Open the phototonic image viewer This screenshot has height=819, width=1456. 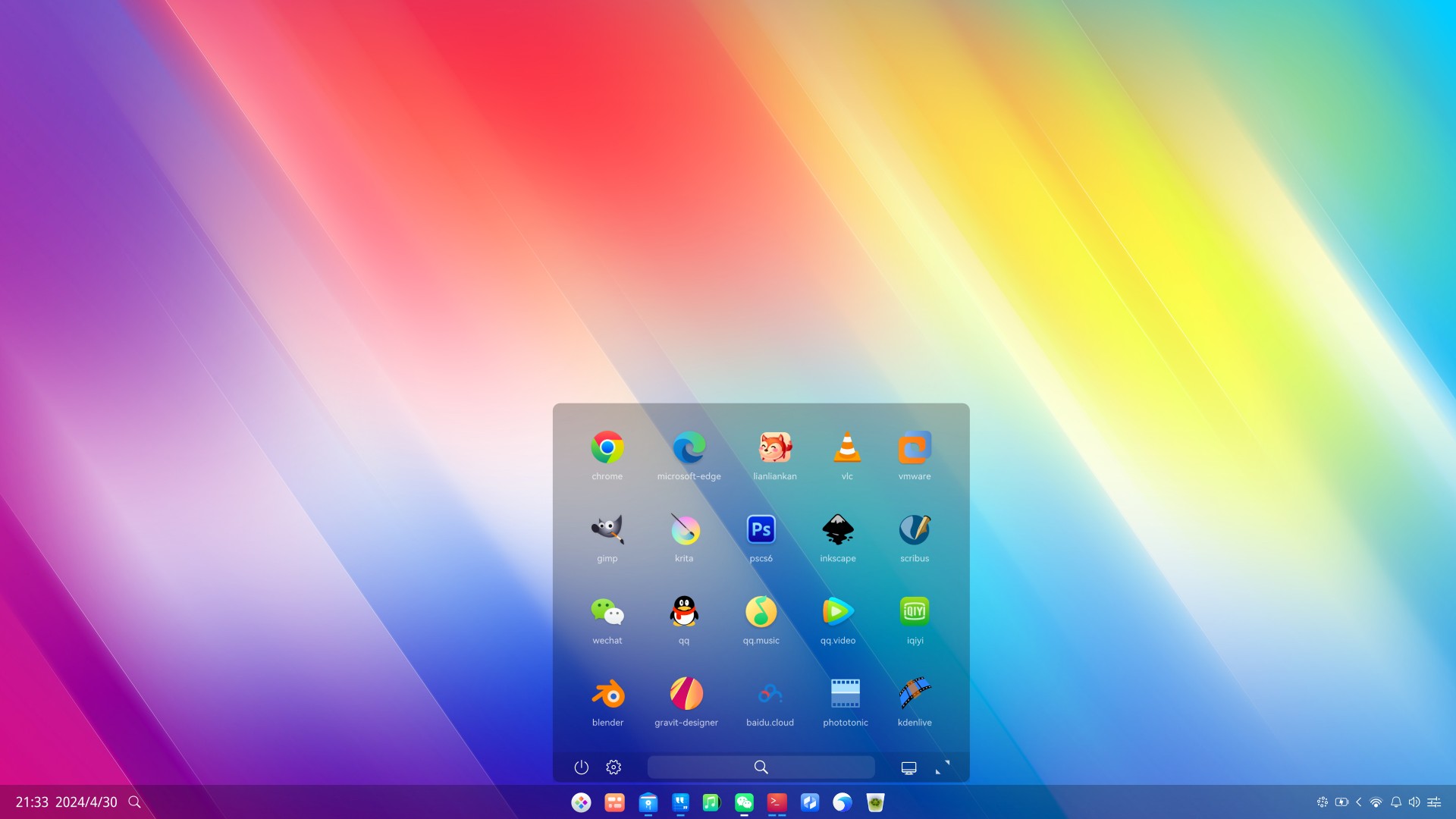click(846, 693)
